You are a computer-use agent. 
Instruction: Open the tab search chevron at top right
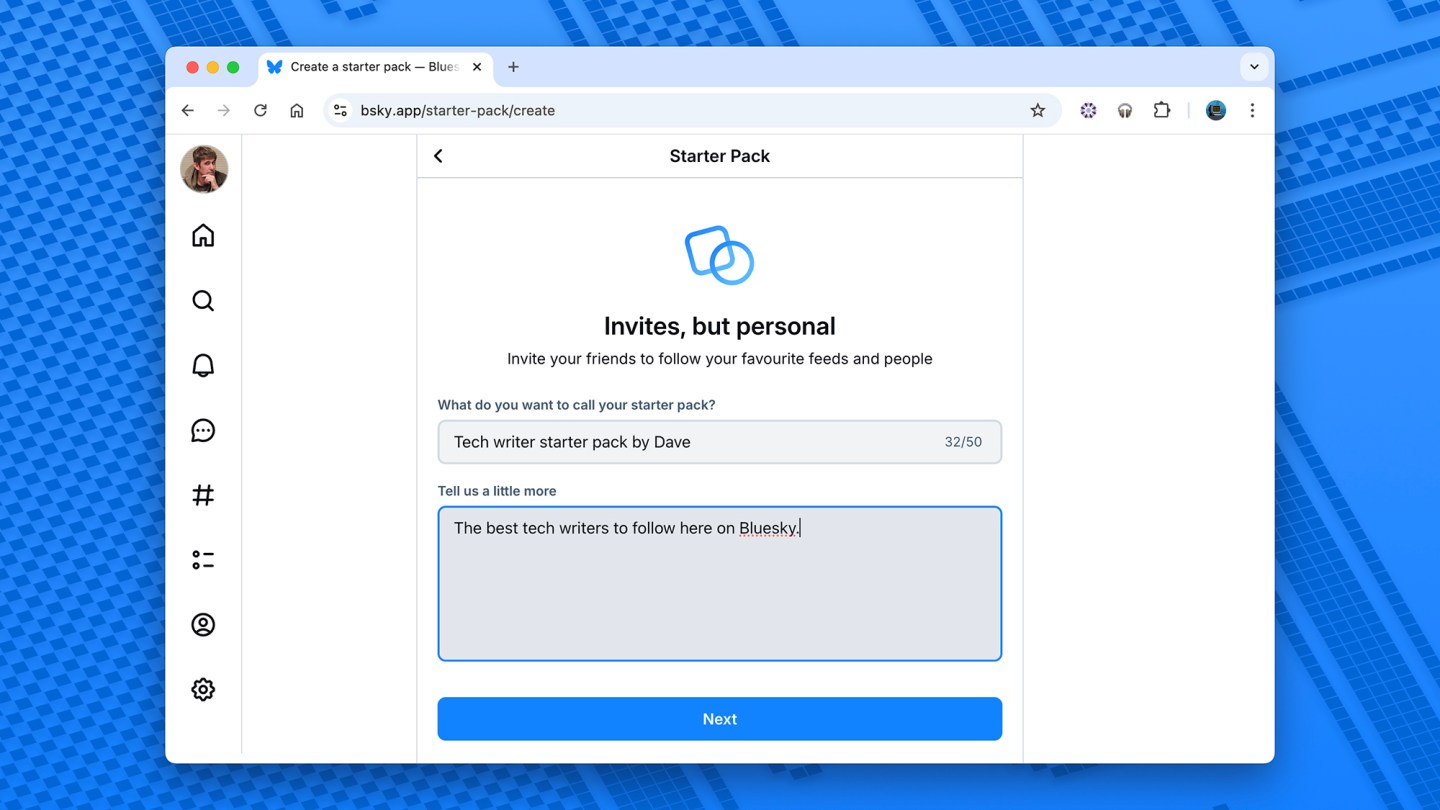tap(1253, 66)
